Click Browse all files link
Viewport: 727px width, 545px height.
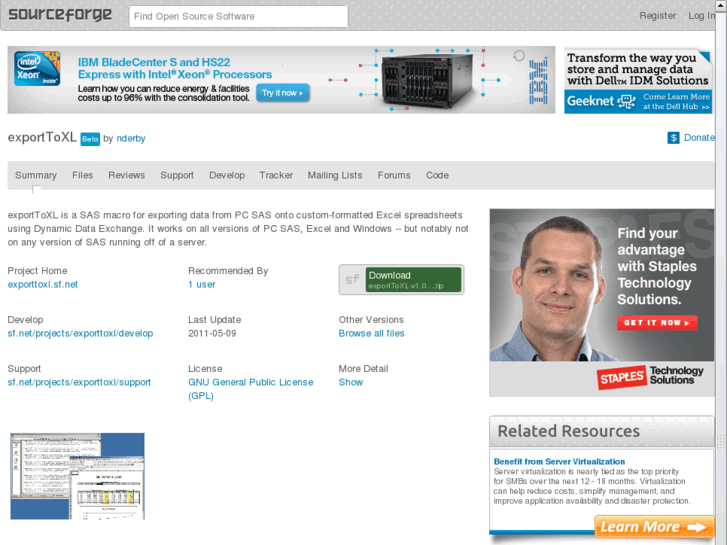pos(371,333)
